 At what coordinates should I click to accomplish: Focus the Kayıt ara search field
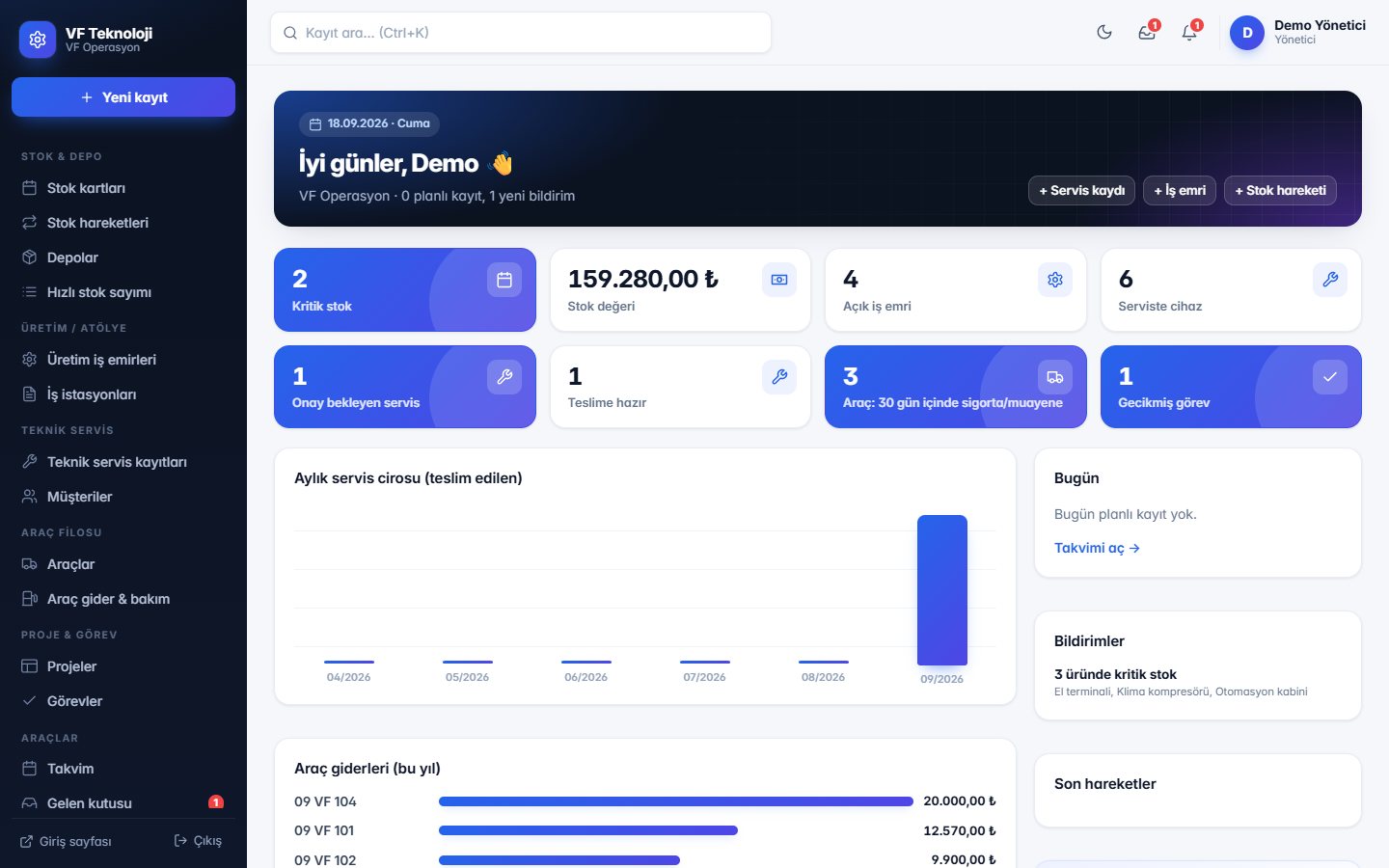[521, 33]
